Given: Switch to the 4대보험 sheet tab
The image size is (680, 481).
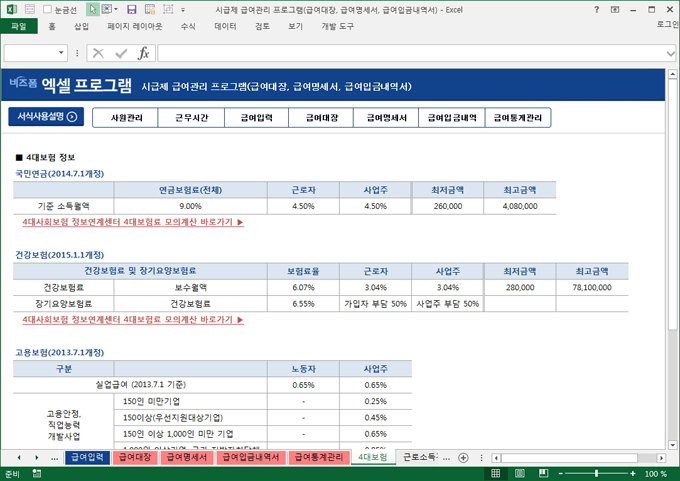Looking at the screenshot, I should (373, 457).
